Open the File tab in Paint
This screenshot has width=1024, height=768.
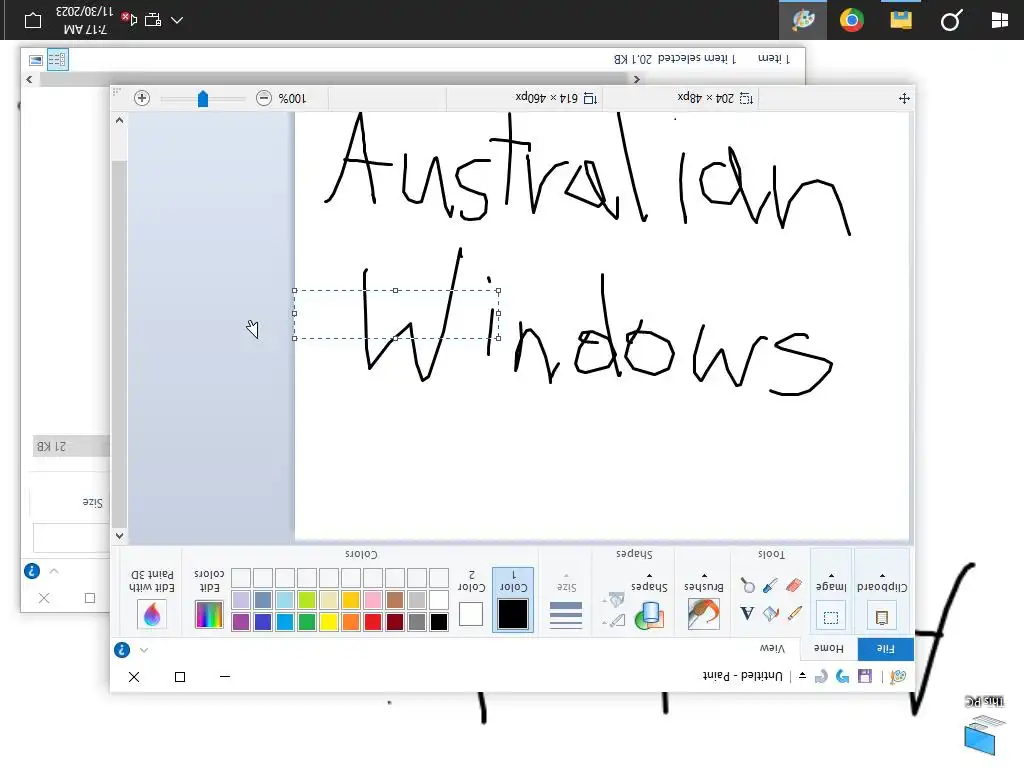[x=886, y=648]
